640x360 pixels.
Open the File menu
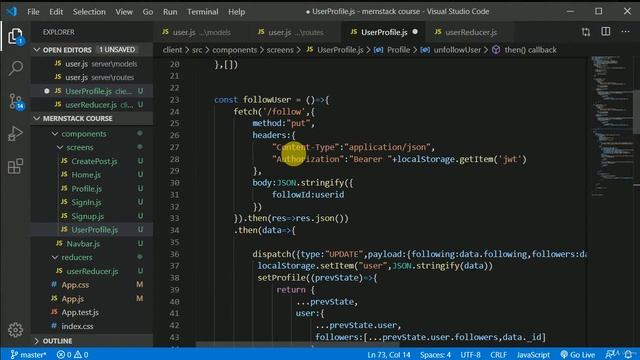coord(33,12)
